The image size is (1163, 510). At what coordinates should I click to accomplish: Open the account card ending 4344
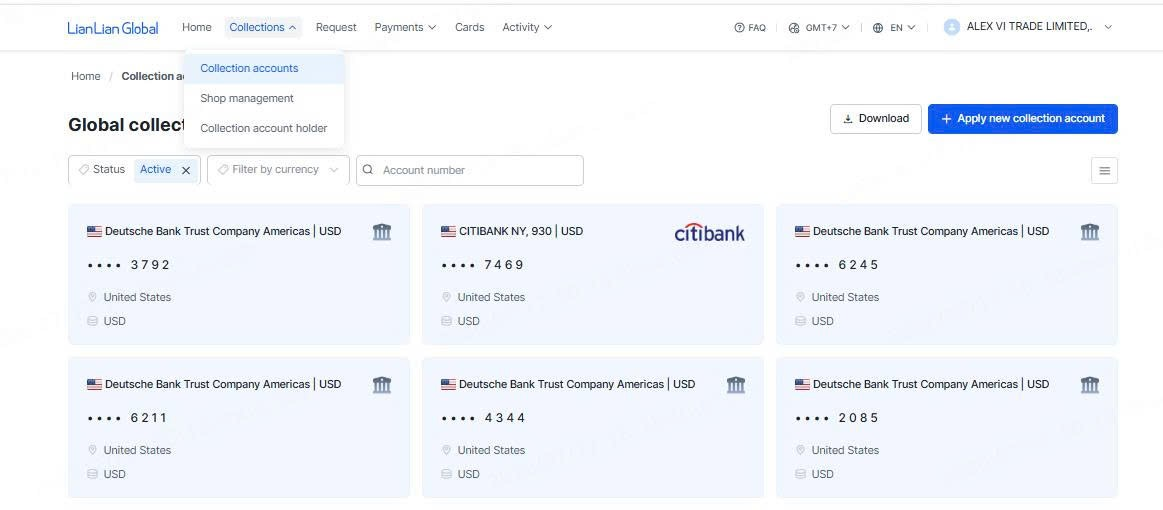click(593, 427)
